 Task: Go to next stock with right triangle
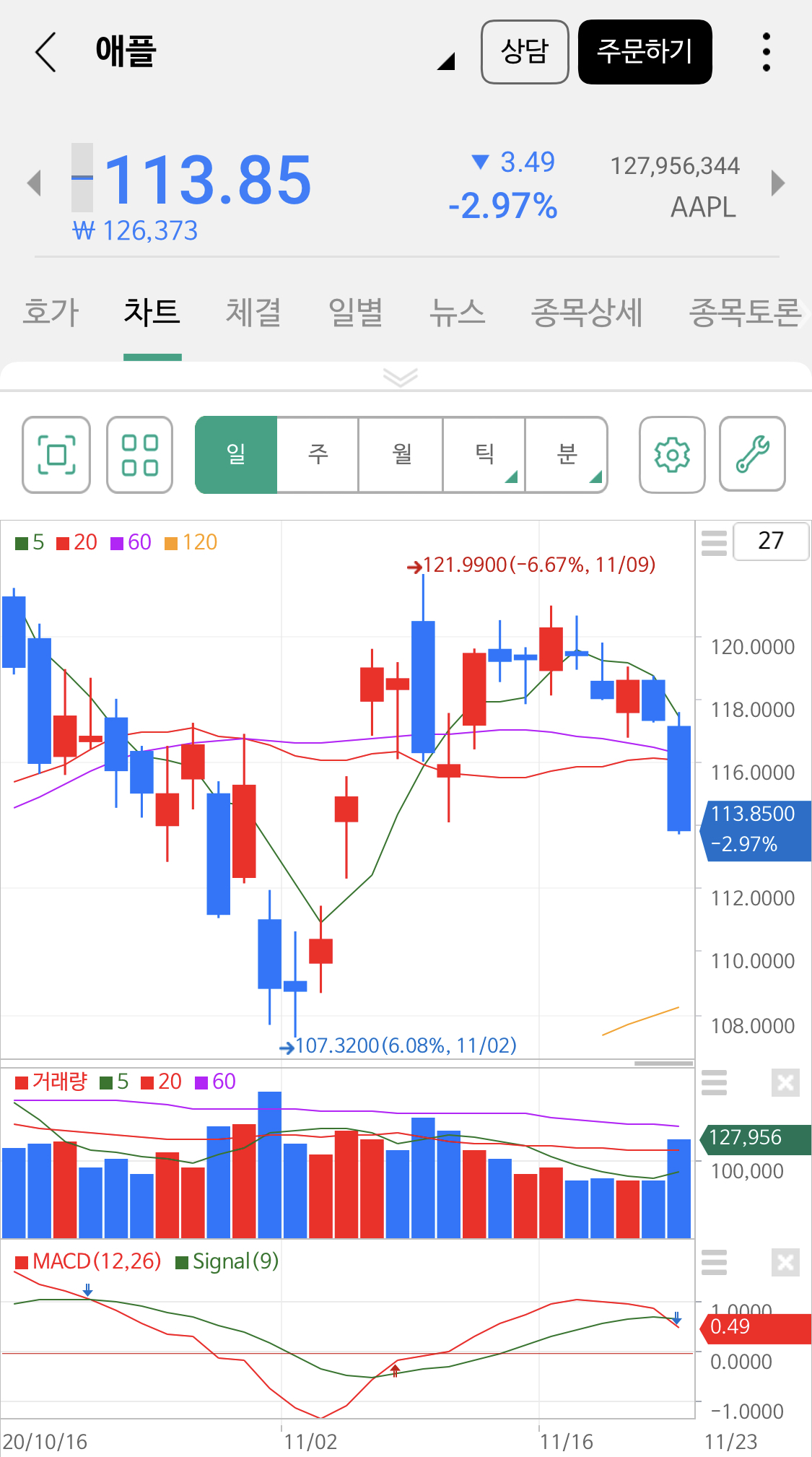coord(777,183)
